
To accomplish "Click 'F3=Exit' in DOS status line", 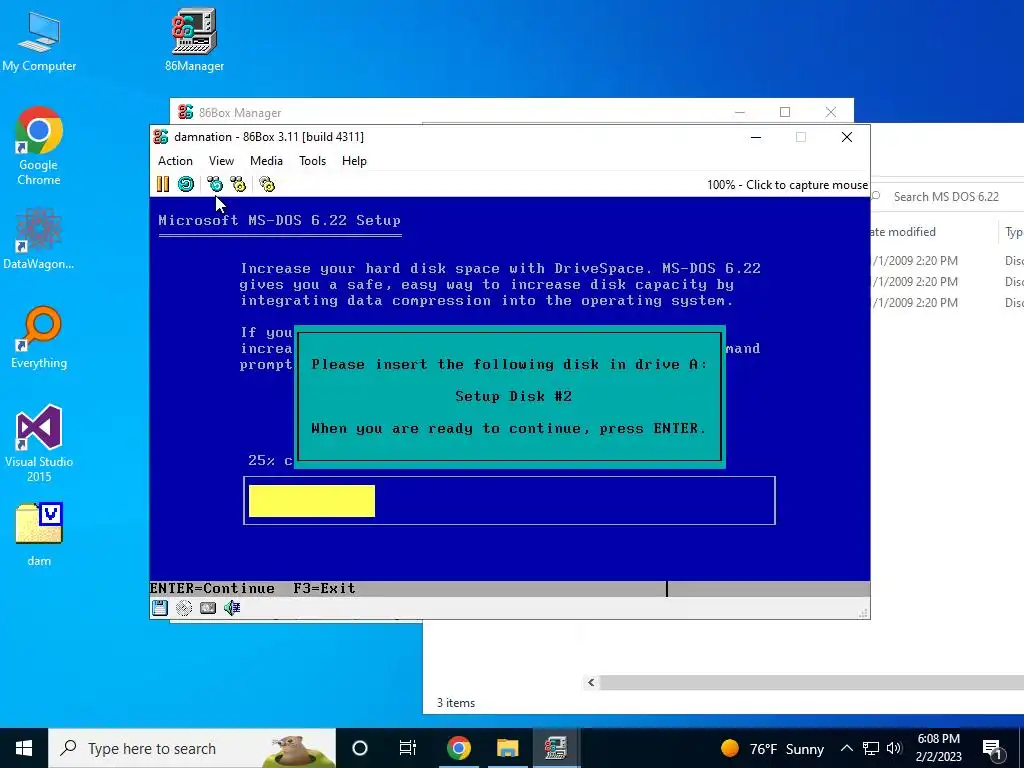I will [x=324, y=588].
